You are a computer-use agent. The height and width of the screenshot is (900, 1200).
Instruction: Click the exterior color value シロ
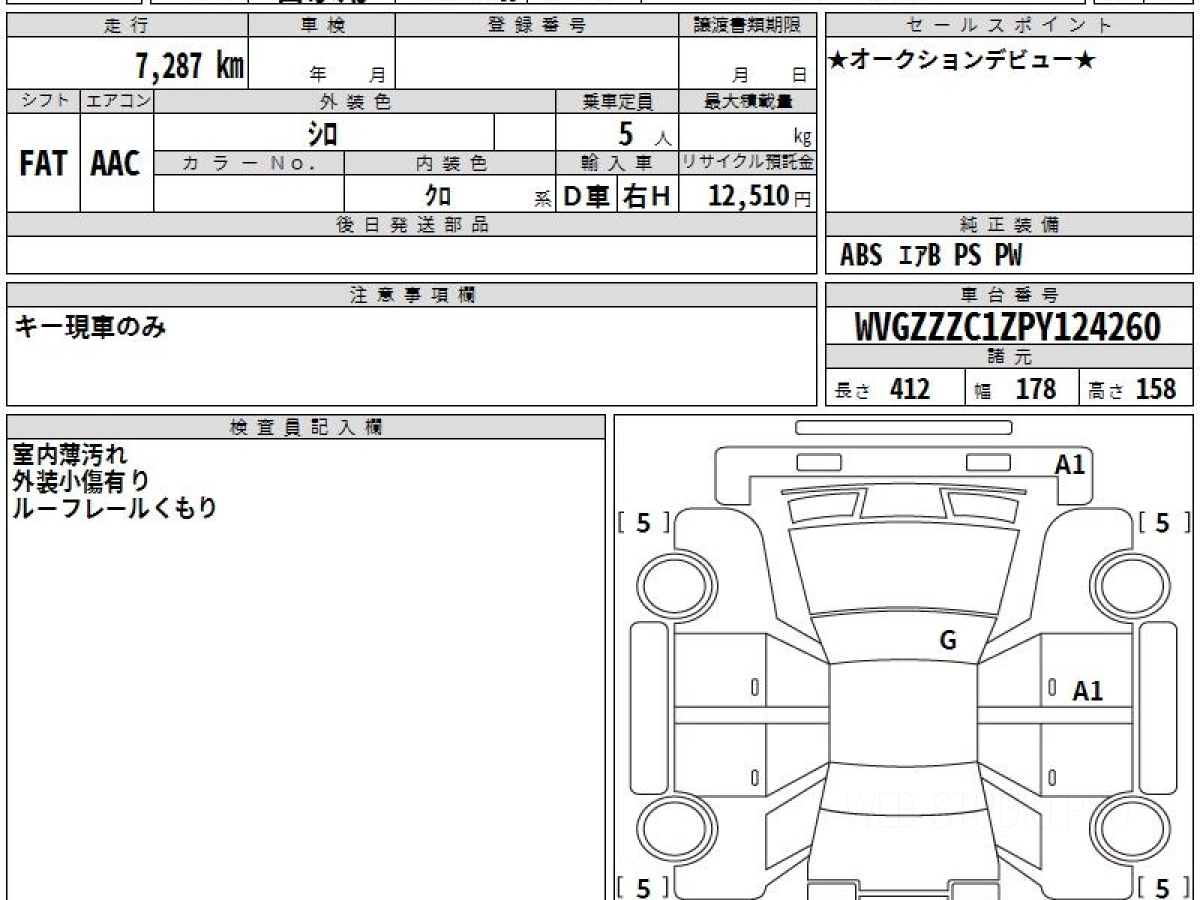tap(321, 133)
